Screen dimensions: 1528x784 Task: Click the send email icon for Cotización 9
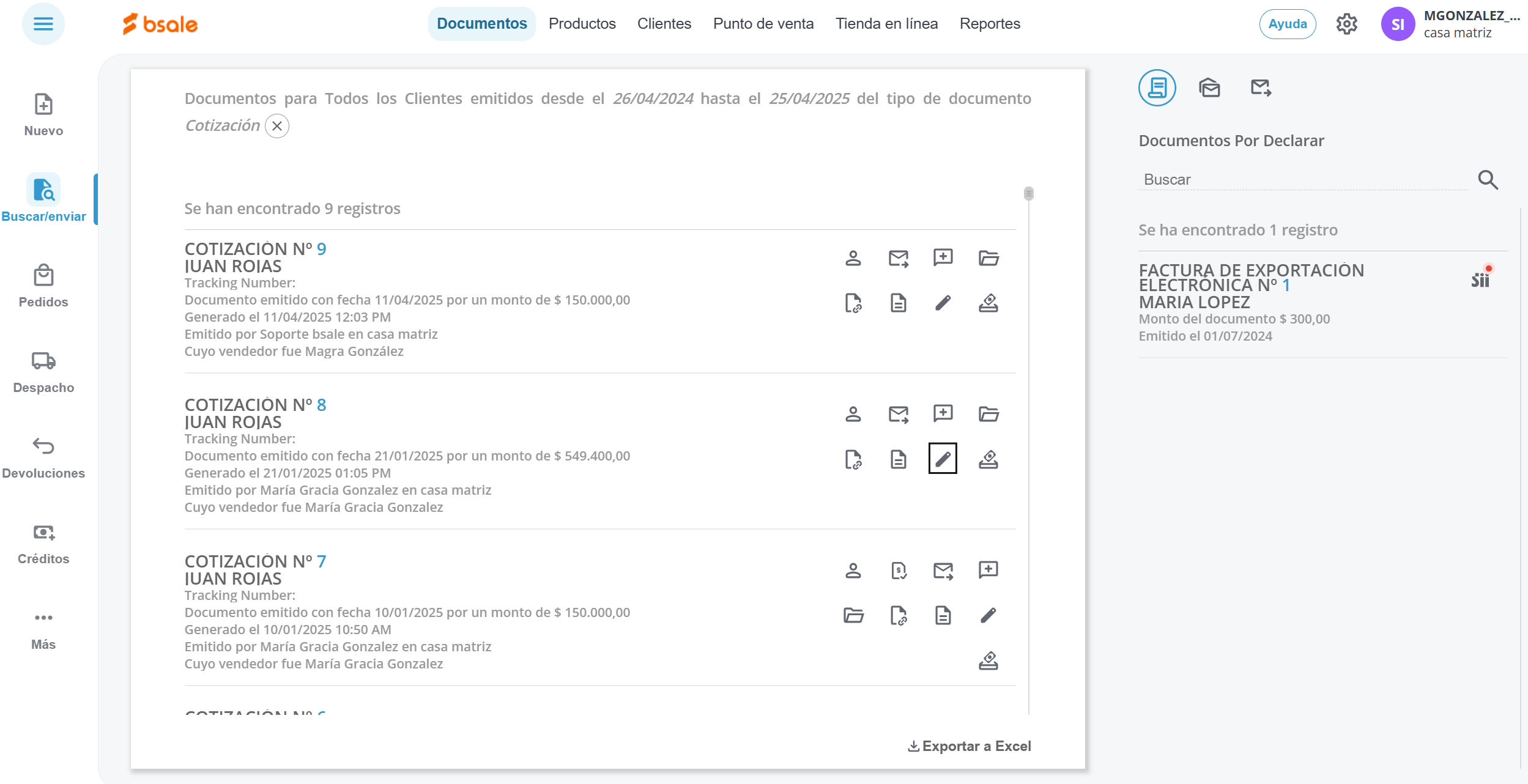pos(898,258)
